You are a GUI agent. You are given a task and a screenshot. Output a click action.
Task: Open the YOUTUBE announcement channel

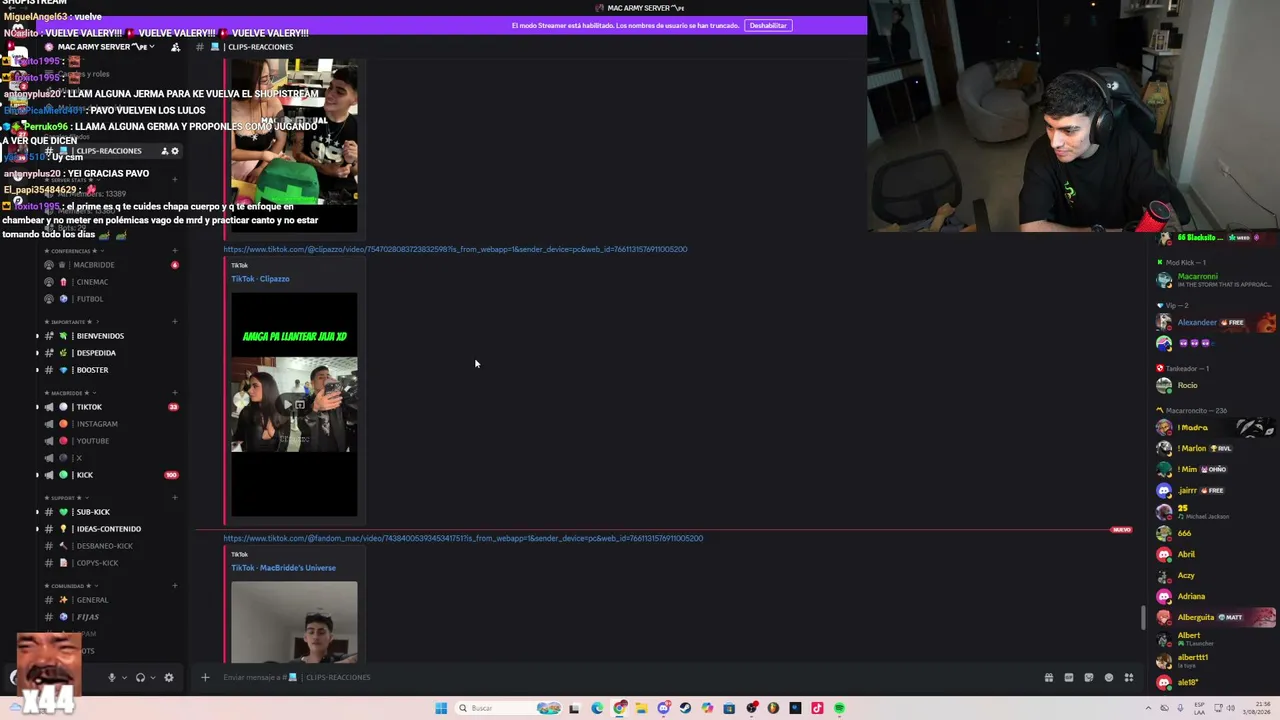click(93, 441)
